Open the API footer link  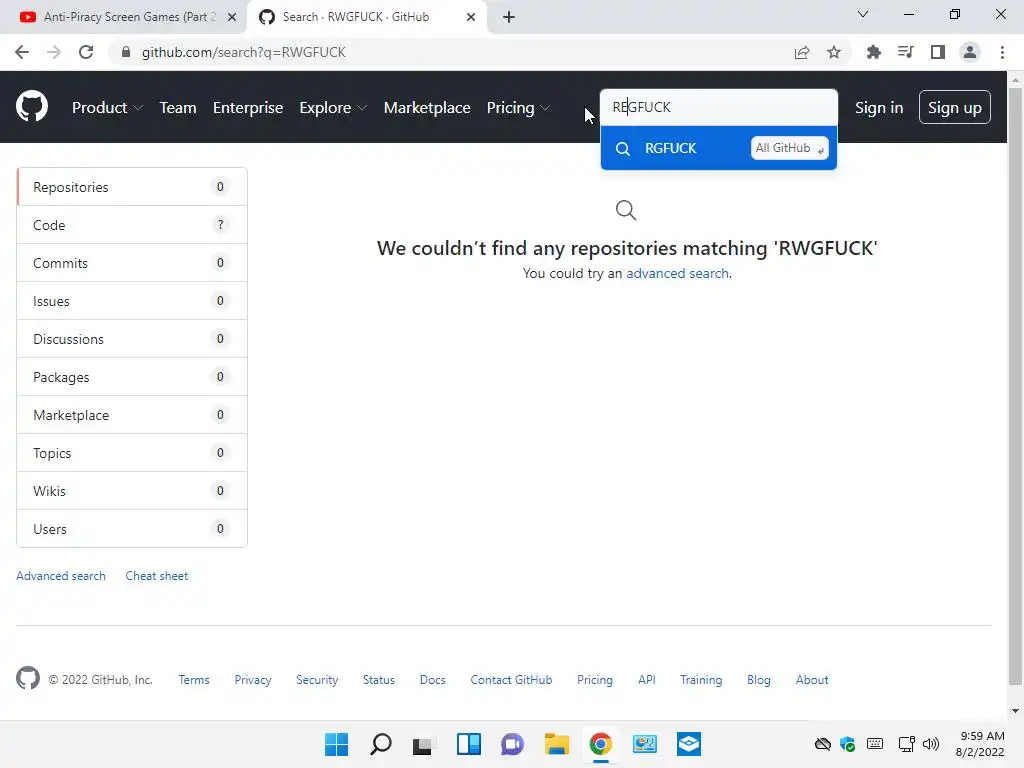[x=647, y=679]
